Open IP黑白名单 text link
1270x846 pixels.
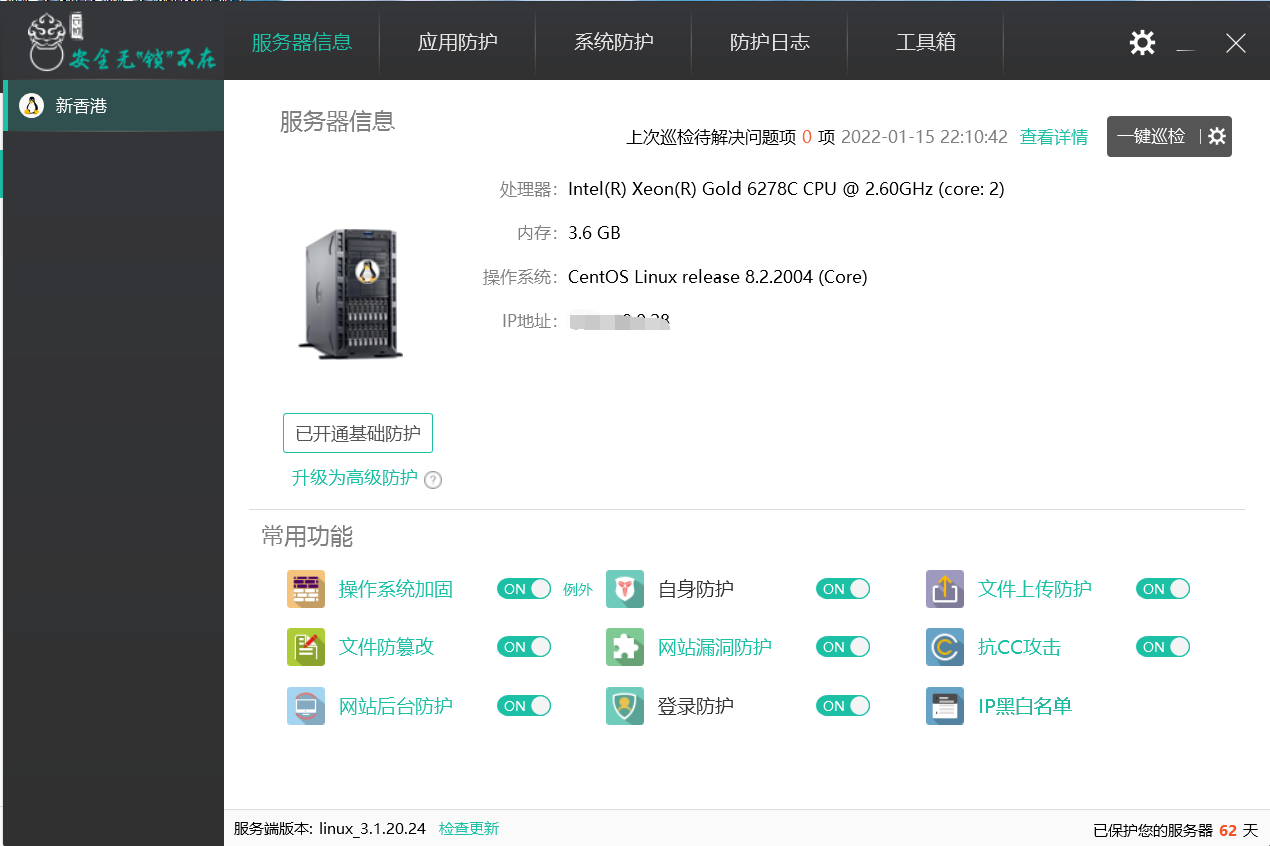(1025, 706)
